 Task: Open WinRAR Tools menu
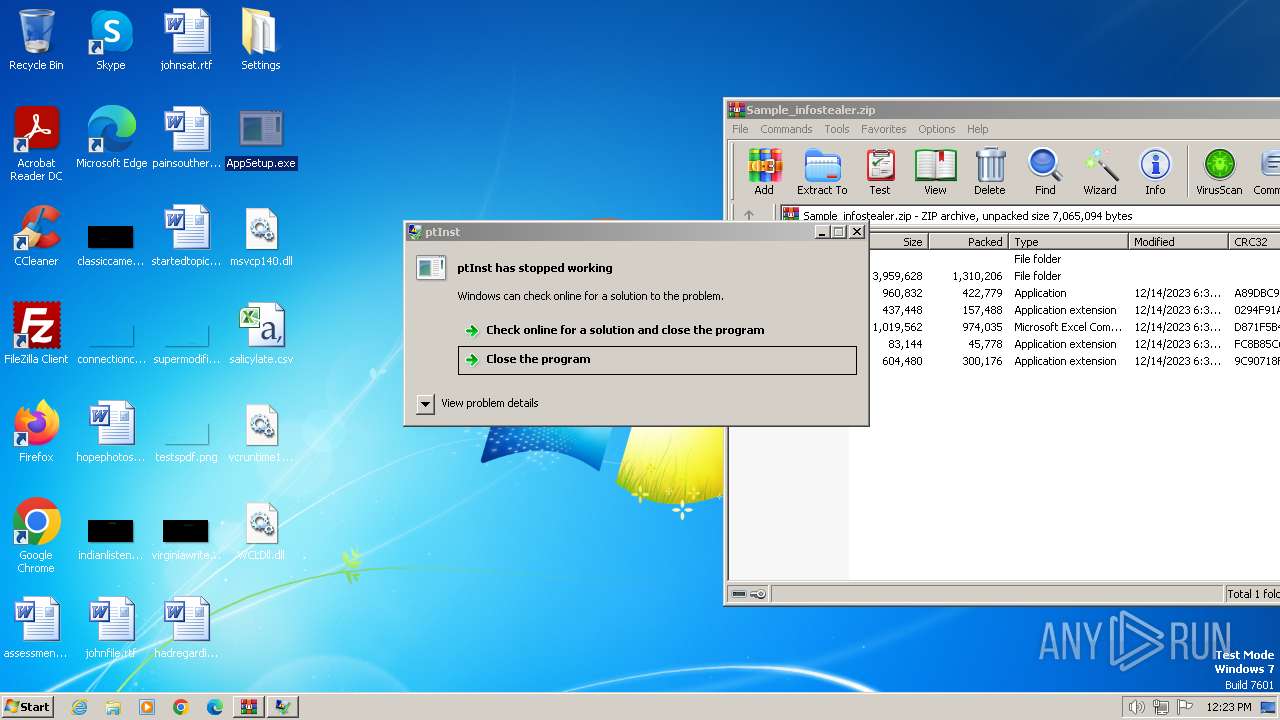click(837, 129)
